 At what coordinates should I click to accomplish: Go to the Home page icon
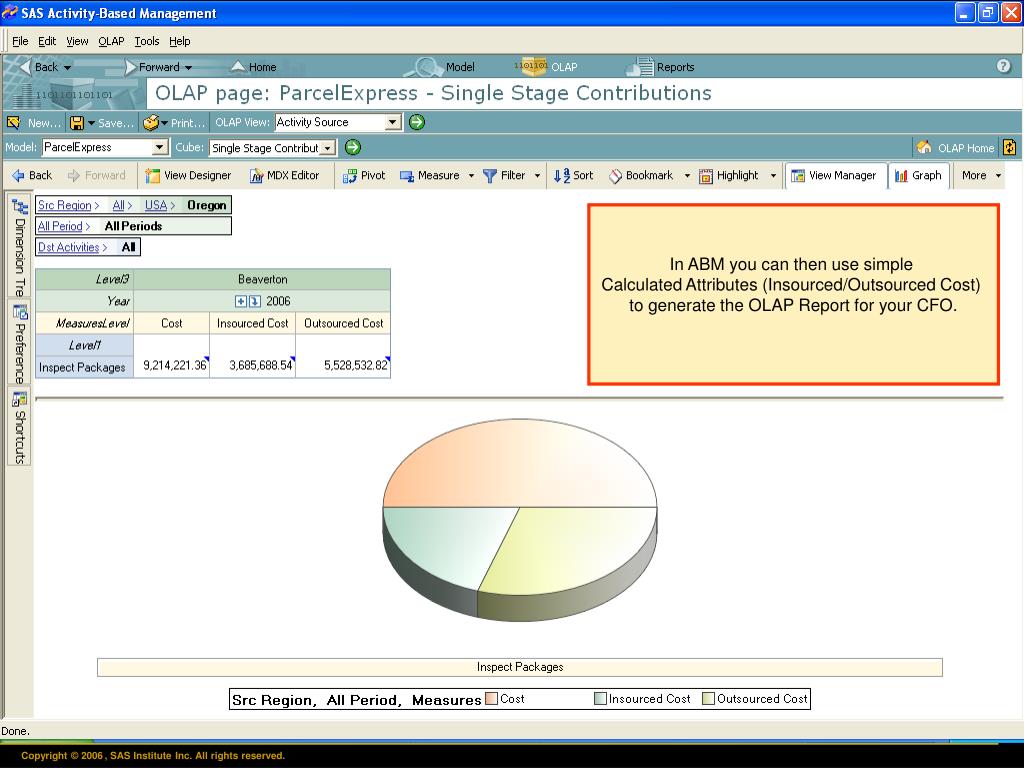(238, 67)
